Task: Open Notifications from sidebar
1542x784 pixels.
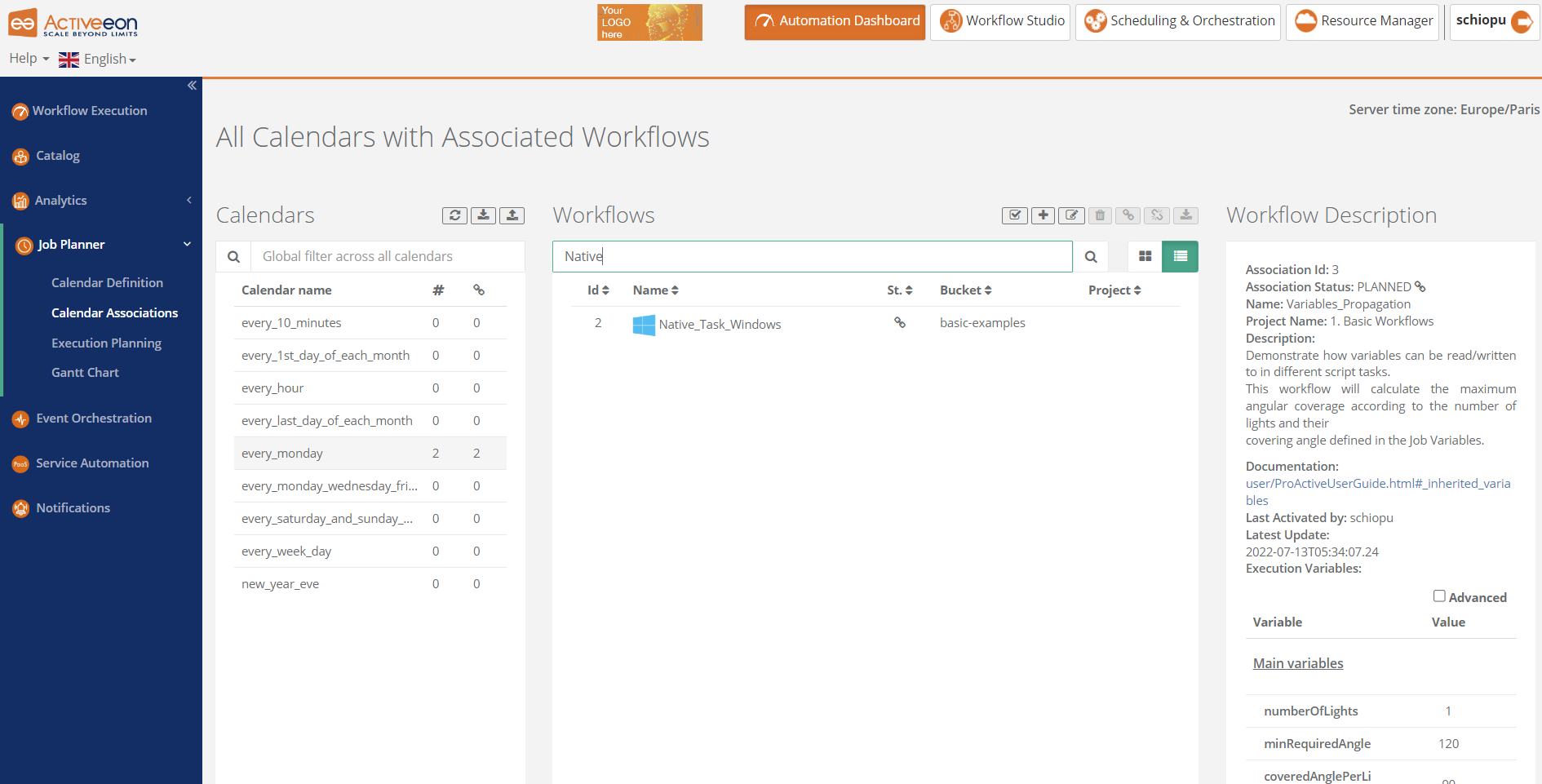Action: (x=73, y=508)
